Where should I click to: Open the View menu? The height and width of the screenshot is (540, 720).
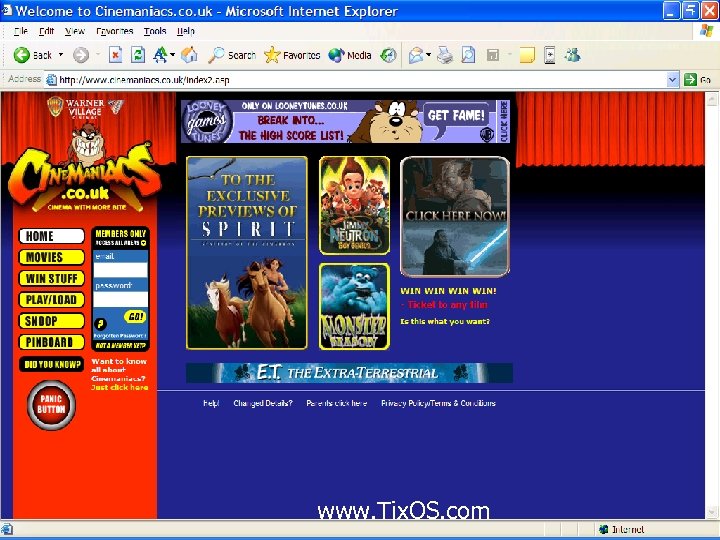point(74,31)
